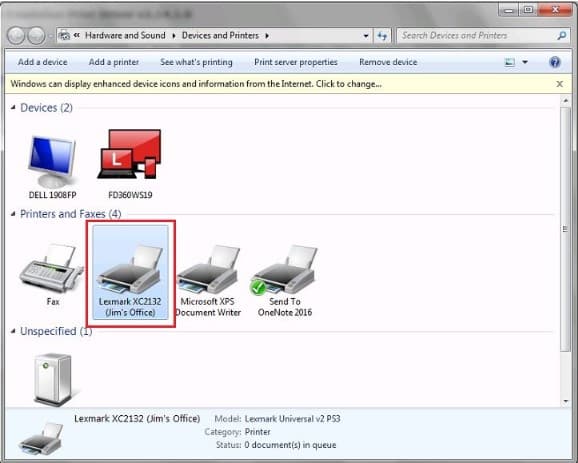Image resolution: width=578 pixels, height=463 pixels.
Task: Select the unspecified tower device icon
Action: (52, 379)
